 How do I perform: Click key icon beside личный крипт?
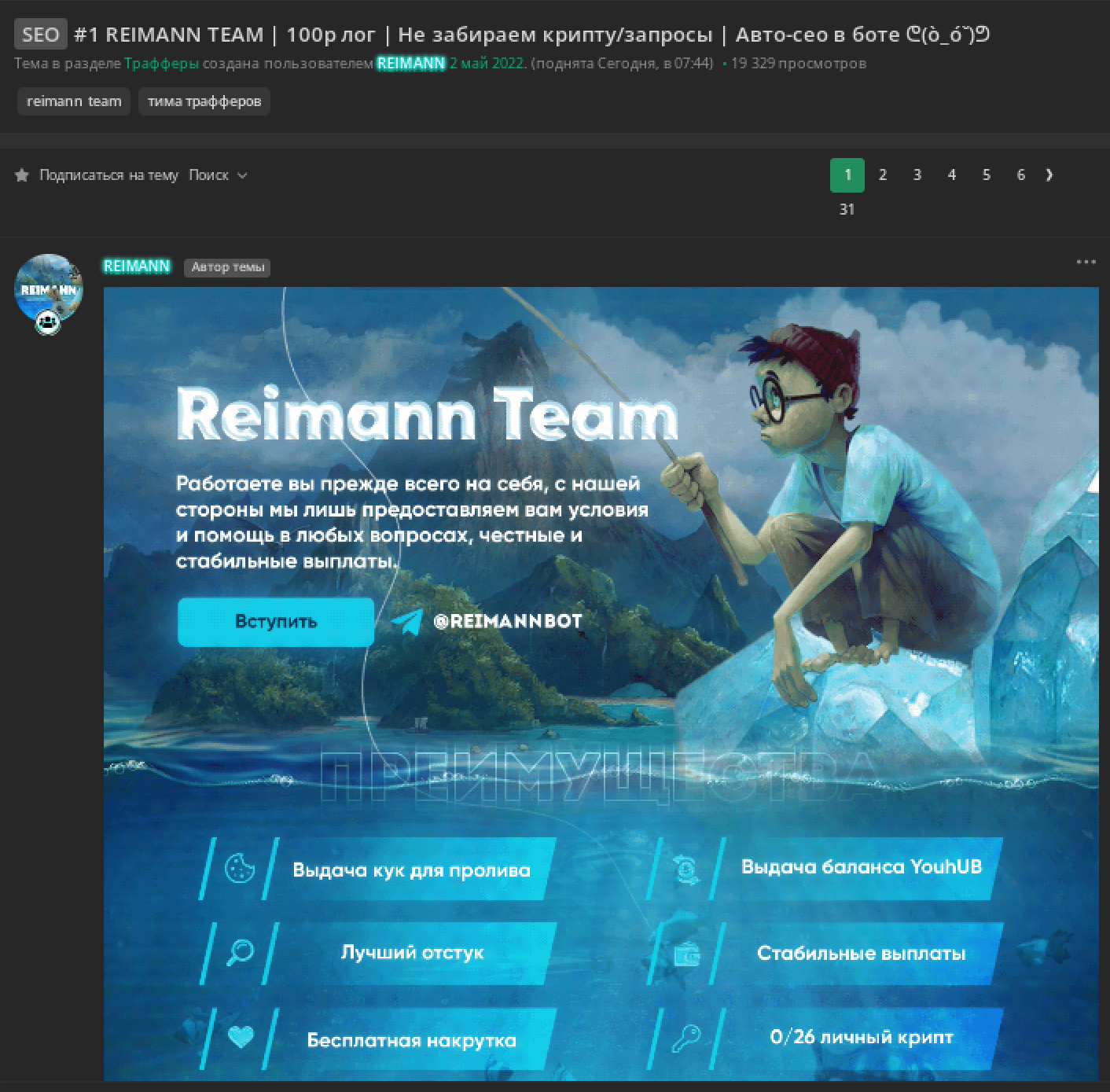click(686, 1038)
